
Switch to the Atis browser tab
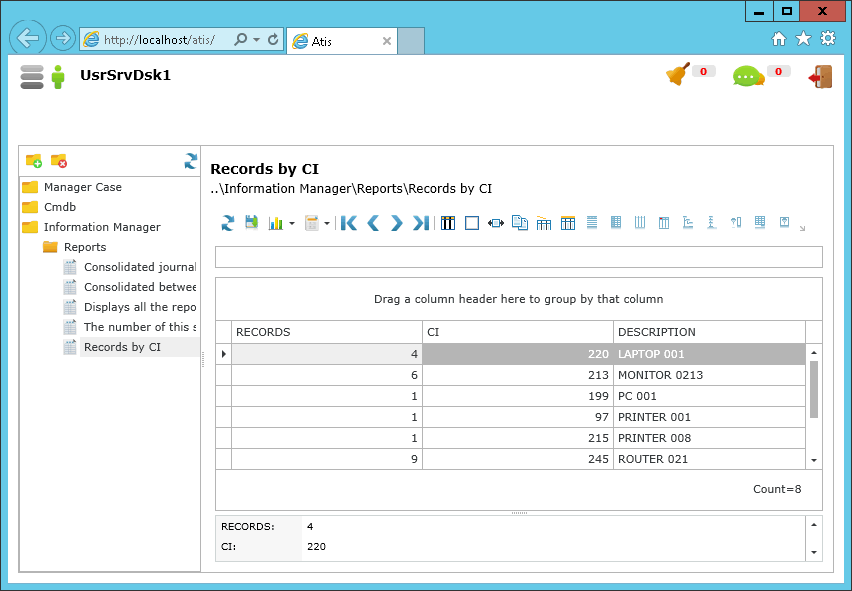(341, 41)
